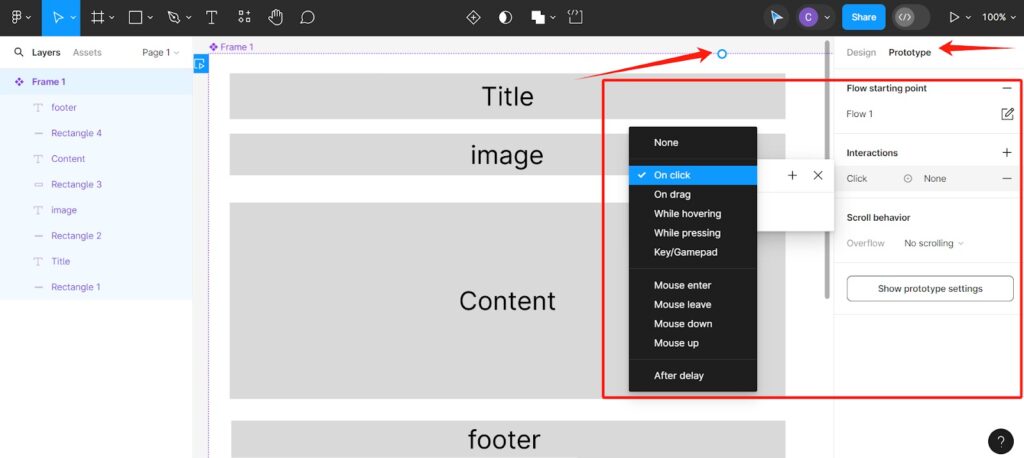Image resolution: width=1024 pixels, height=458 pixels.
Task: Click the dashed clip content icon
Action: [575, 18]
